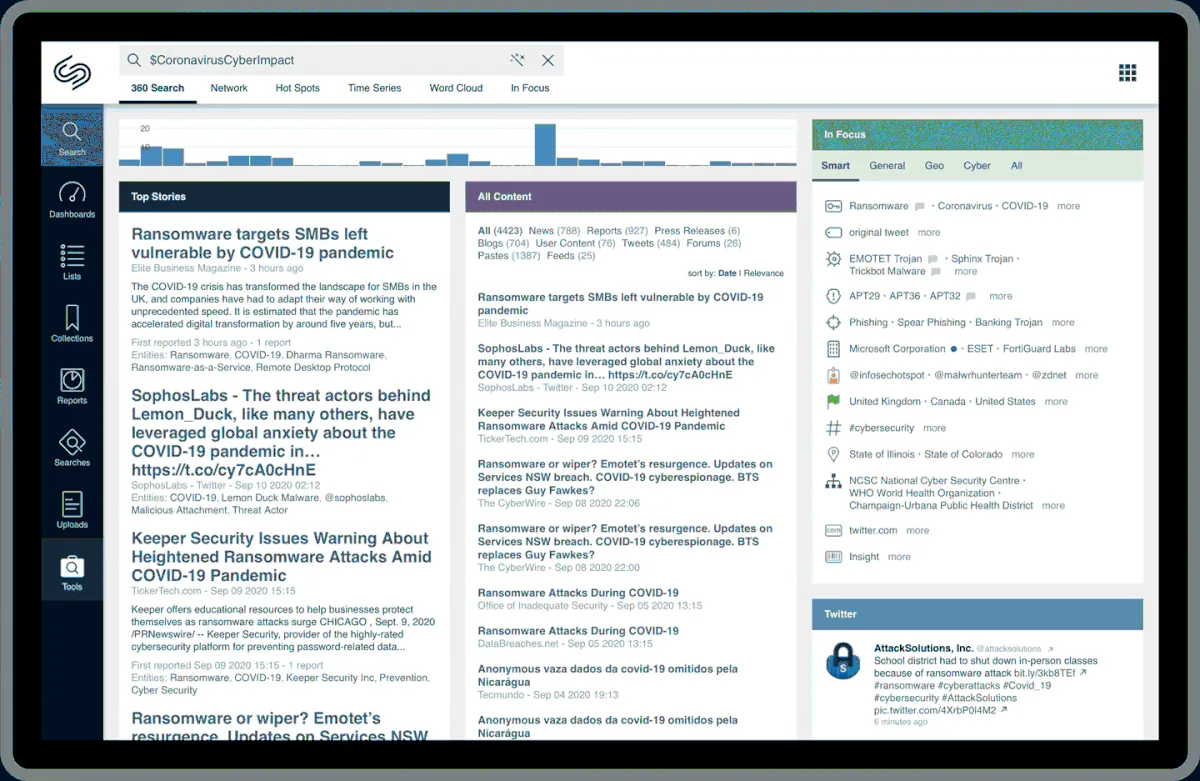This screenshot has height=781, width=1200.
Task: Open Reports in the sidebar
Action: click(72, 386)
